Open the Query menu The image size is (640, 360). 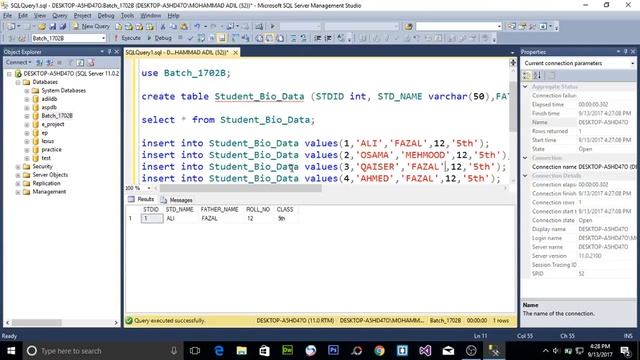60,16
